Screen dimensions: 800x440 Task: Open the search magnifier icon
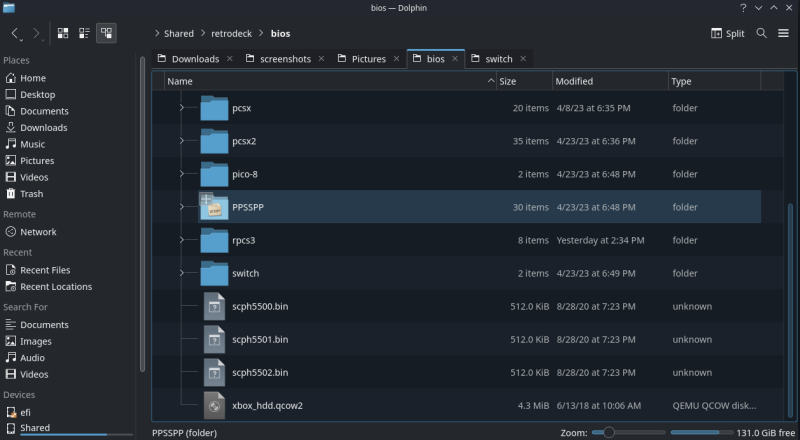click(761, 33)
